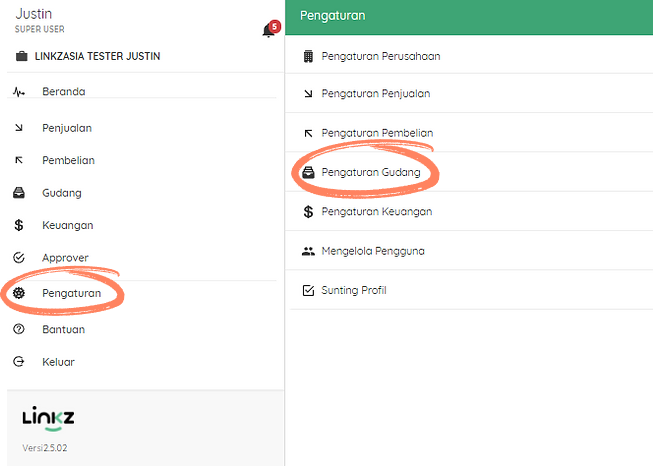Click the Pembelian arrow icon in sidebar
The width and height of the screenshot is (653, 466).
pos(19,160)
